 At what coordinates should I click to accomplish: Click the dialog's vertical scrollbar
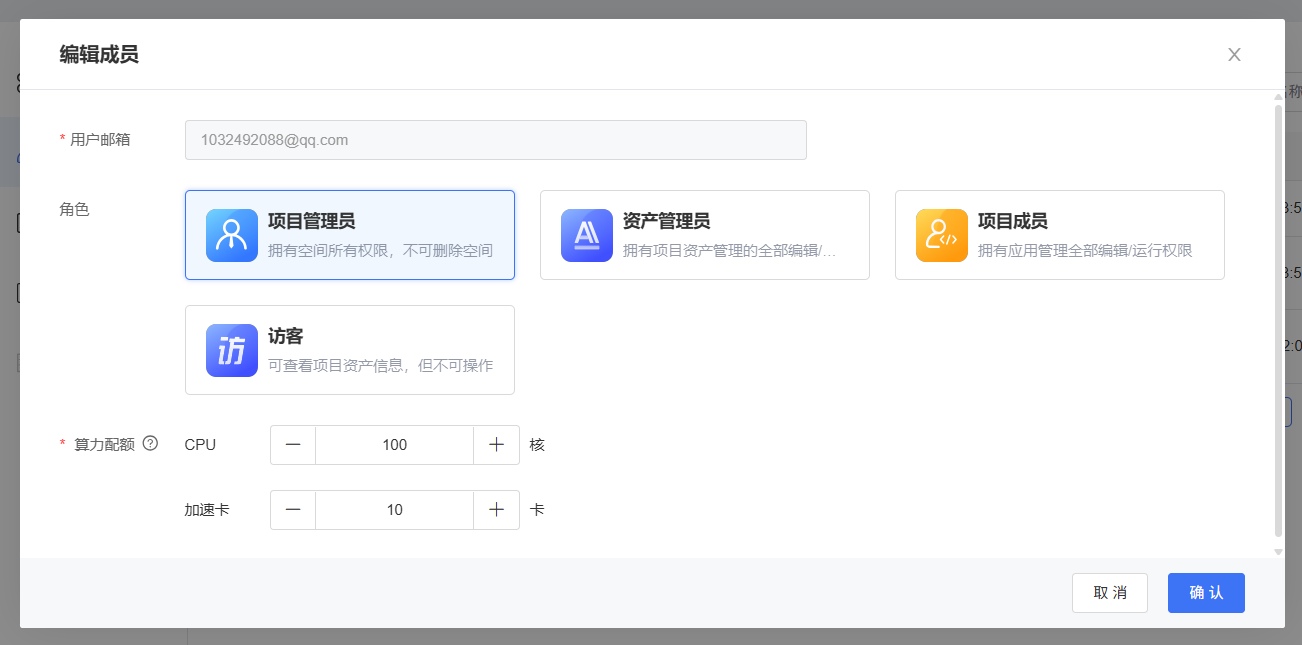click(x=1278, y=320)
